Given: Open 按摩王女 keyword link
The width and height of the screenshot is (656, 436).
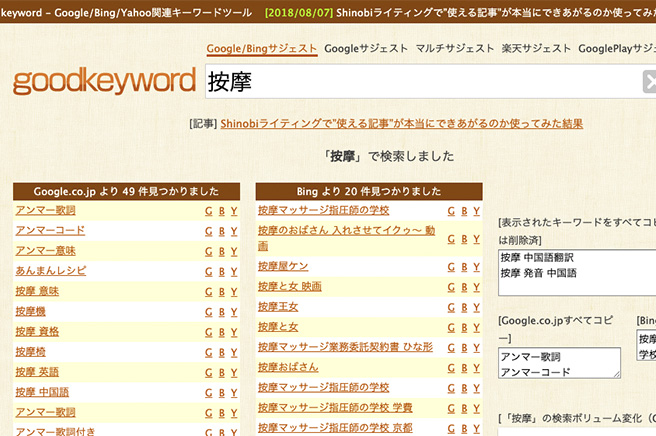Looking at the screenshot, I should click(278, 307).
